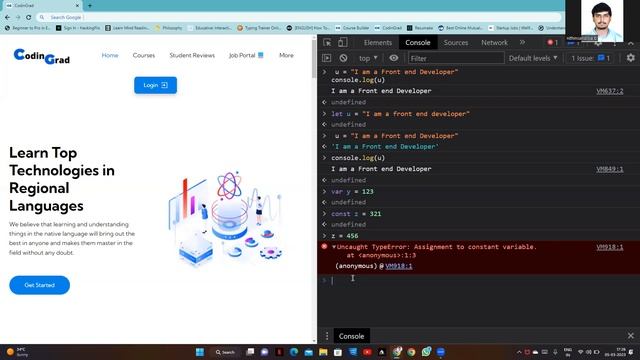Viewport: 640px width, 360px height.
Task: Open Courses in site navigation
Action: (x=144, y=55)
